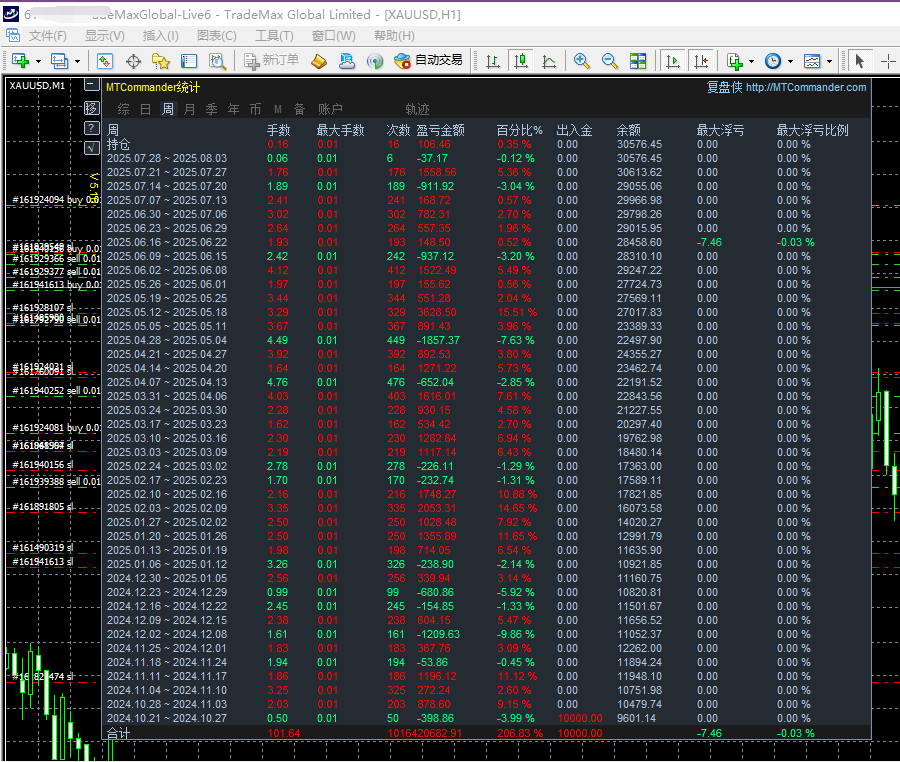
Task: Open the indicators list icon
Action: 734,61
